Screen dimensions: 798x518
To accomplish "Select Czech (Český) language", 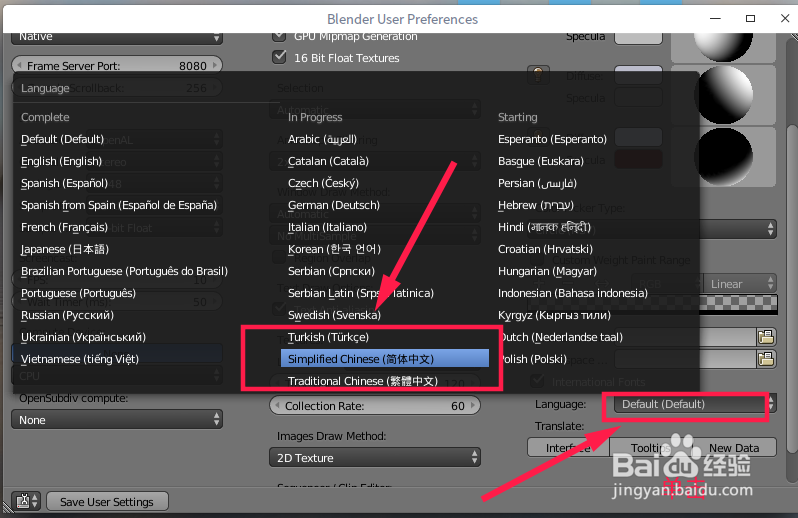I will point(323,183).
